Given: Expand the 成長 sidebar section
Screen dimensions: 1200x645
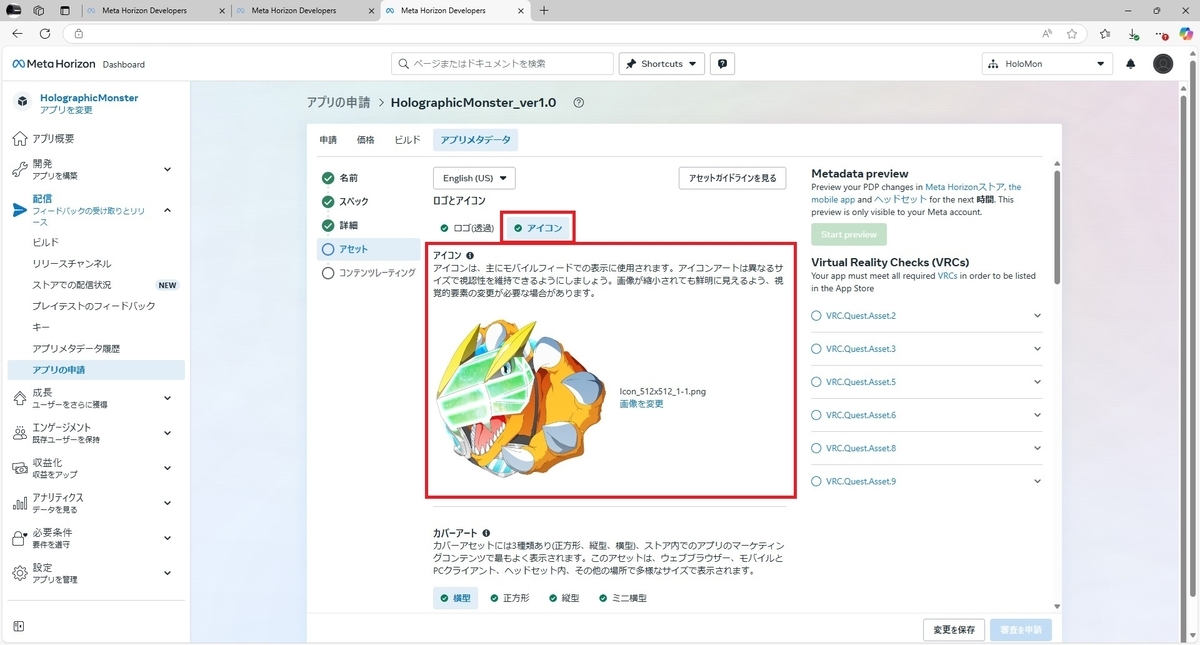Looking at the screenshot, I should [167, 398].
